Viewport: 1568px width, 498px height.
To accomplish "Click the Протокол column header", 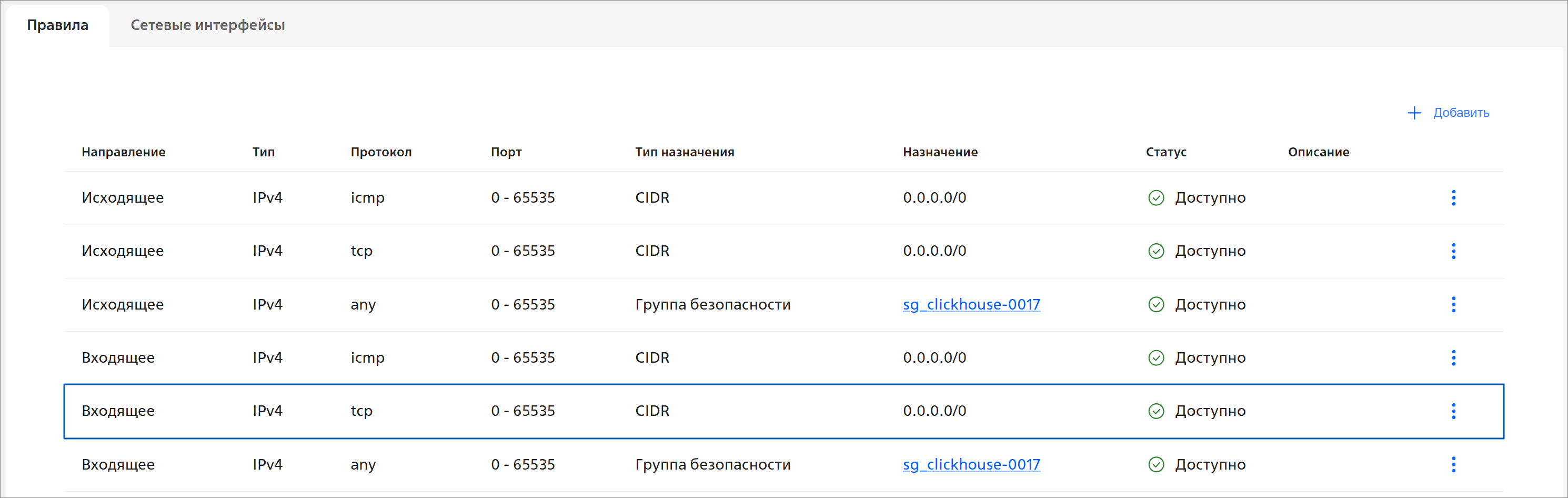I will (381, 152).
